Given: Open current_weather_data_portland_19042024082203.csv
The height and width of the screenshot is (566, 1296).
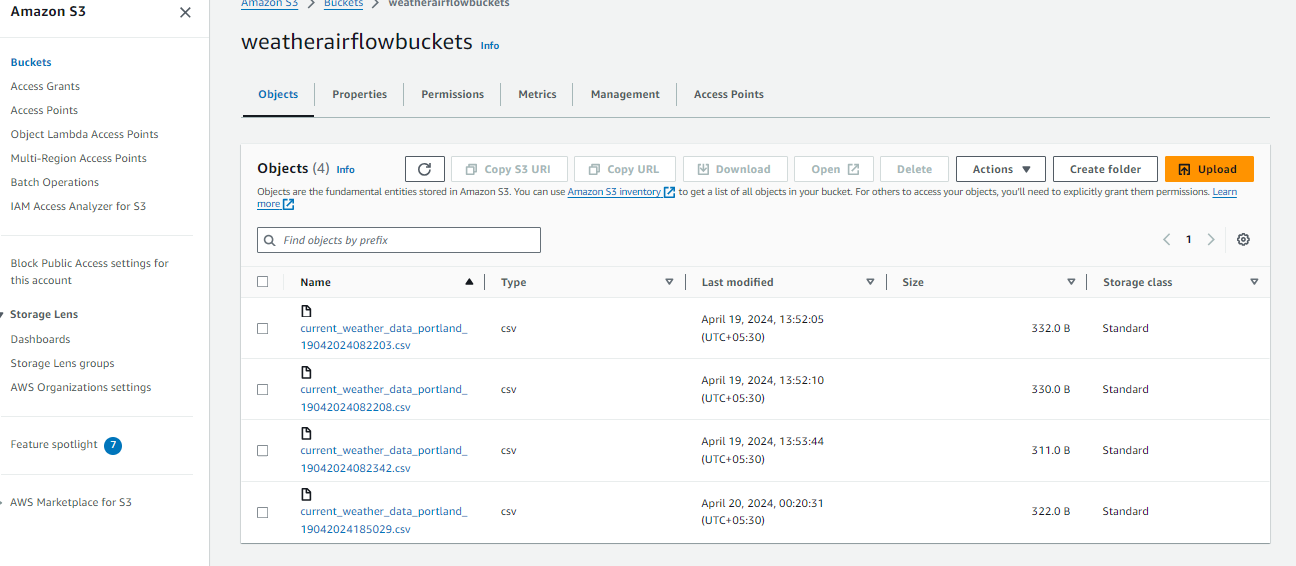Looking at the screenshot, I should (383, 337).
